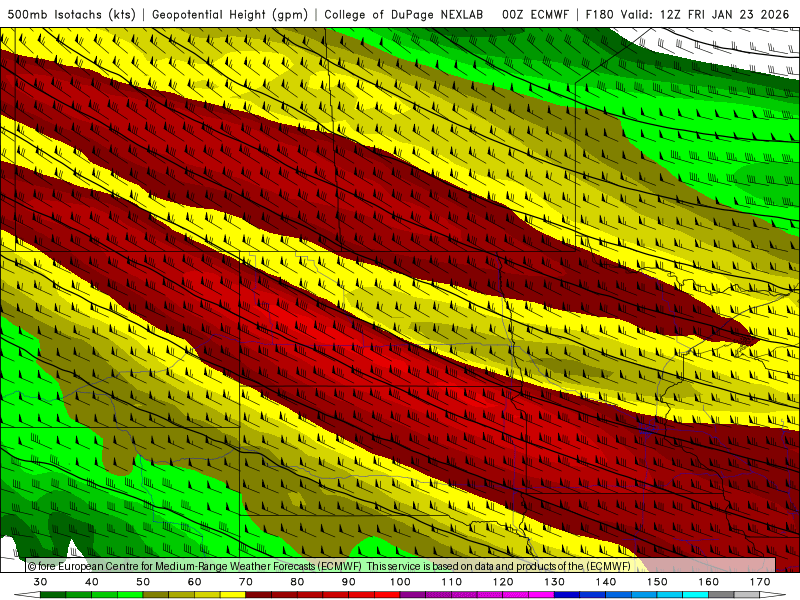Click the legend value 160
The height and width of the screenshot is (600, 800).
(x=709, y=582)
